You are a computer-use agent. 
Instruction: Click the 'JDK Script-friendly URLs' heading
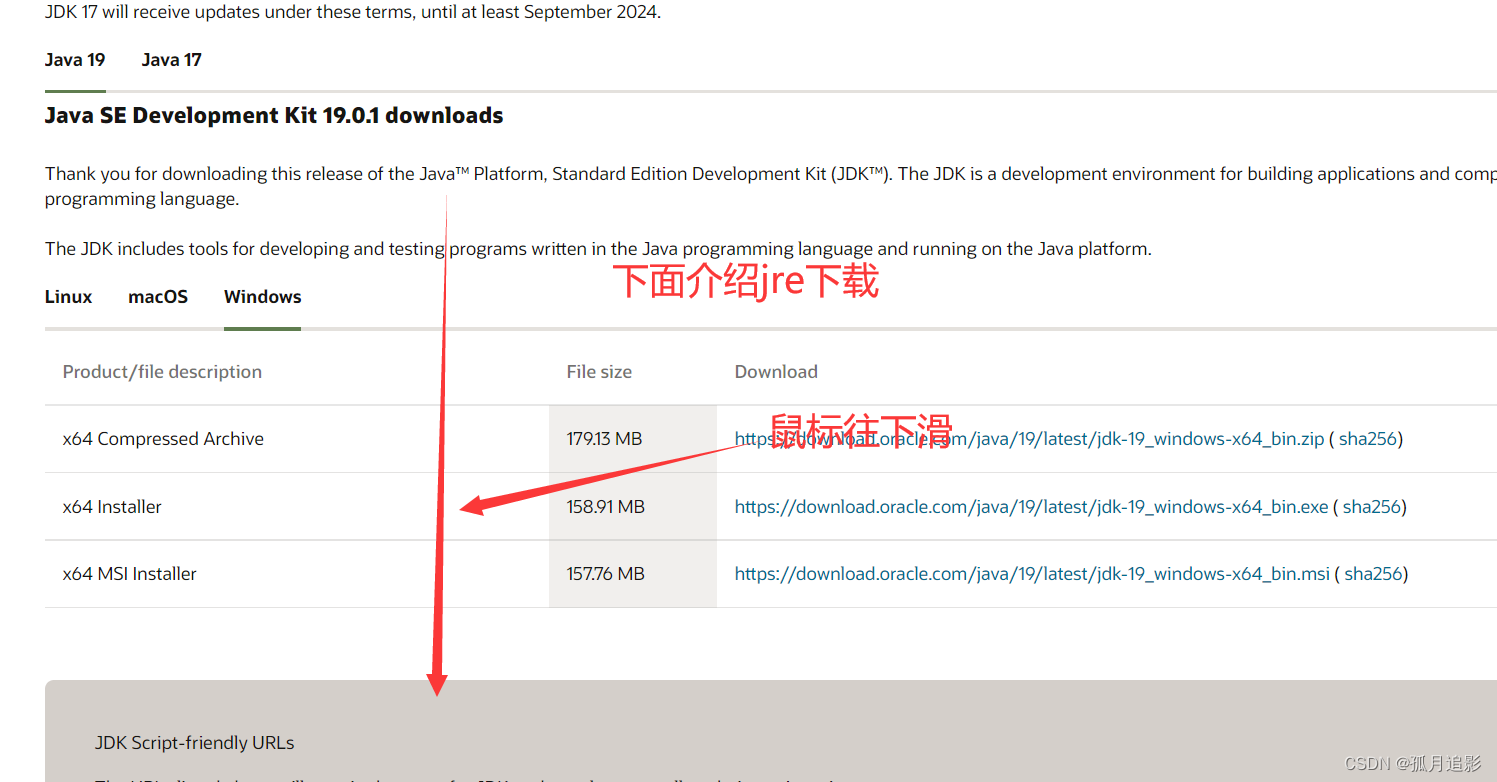click(x=194, y=743)
